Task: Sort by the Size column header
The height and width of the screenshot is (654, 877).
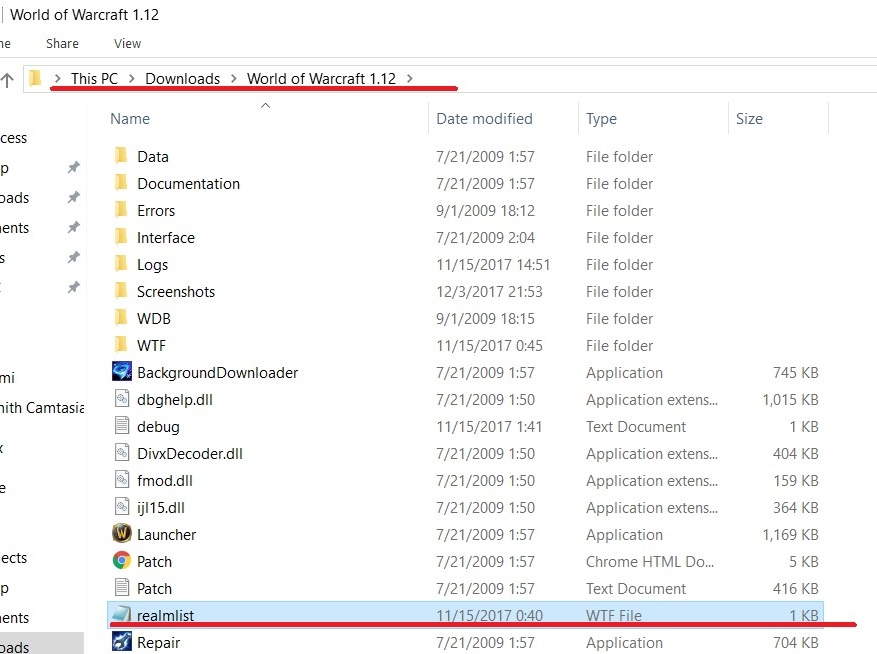Action: [x=749, y=119]
